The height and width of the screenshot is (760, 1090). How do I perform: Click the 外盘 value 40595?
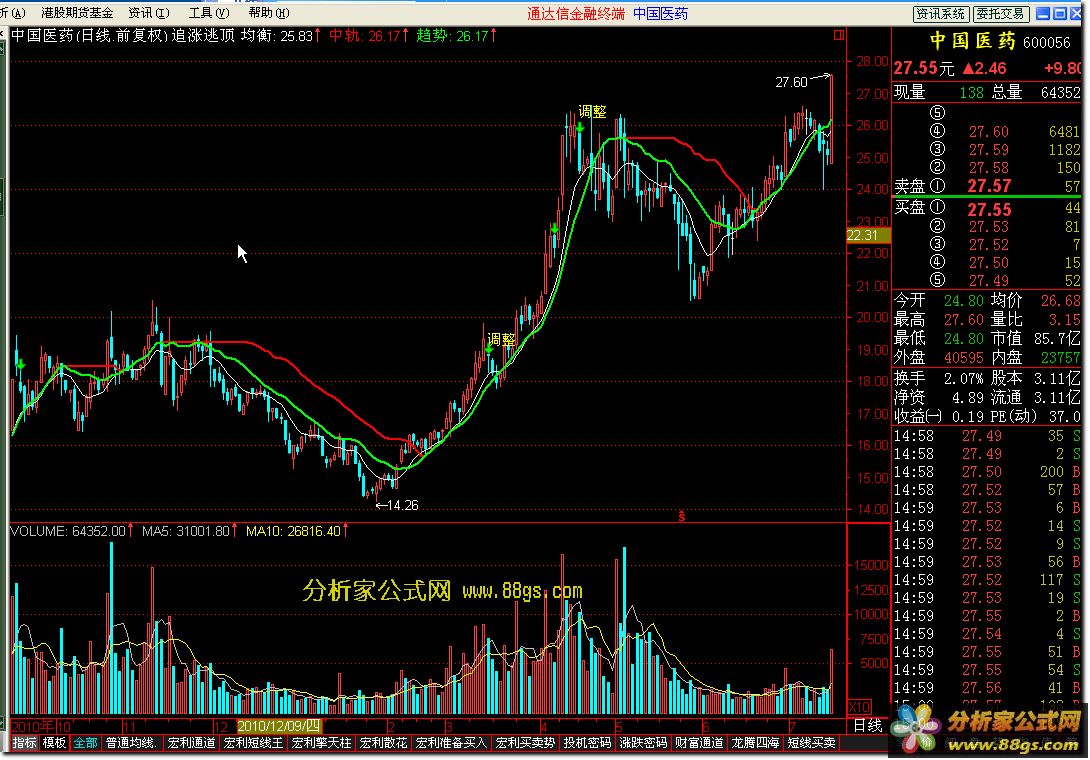963,357
